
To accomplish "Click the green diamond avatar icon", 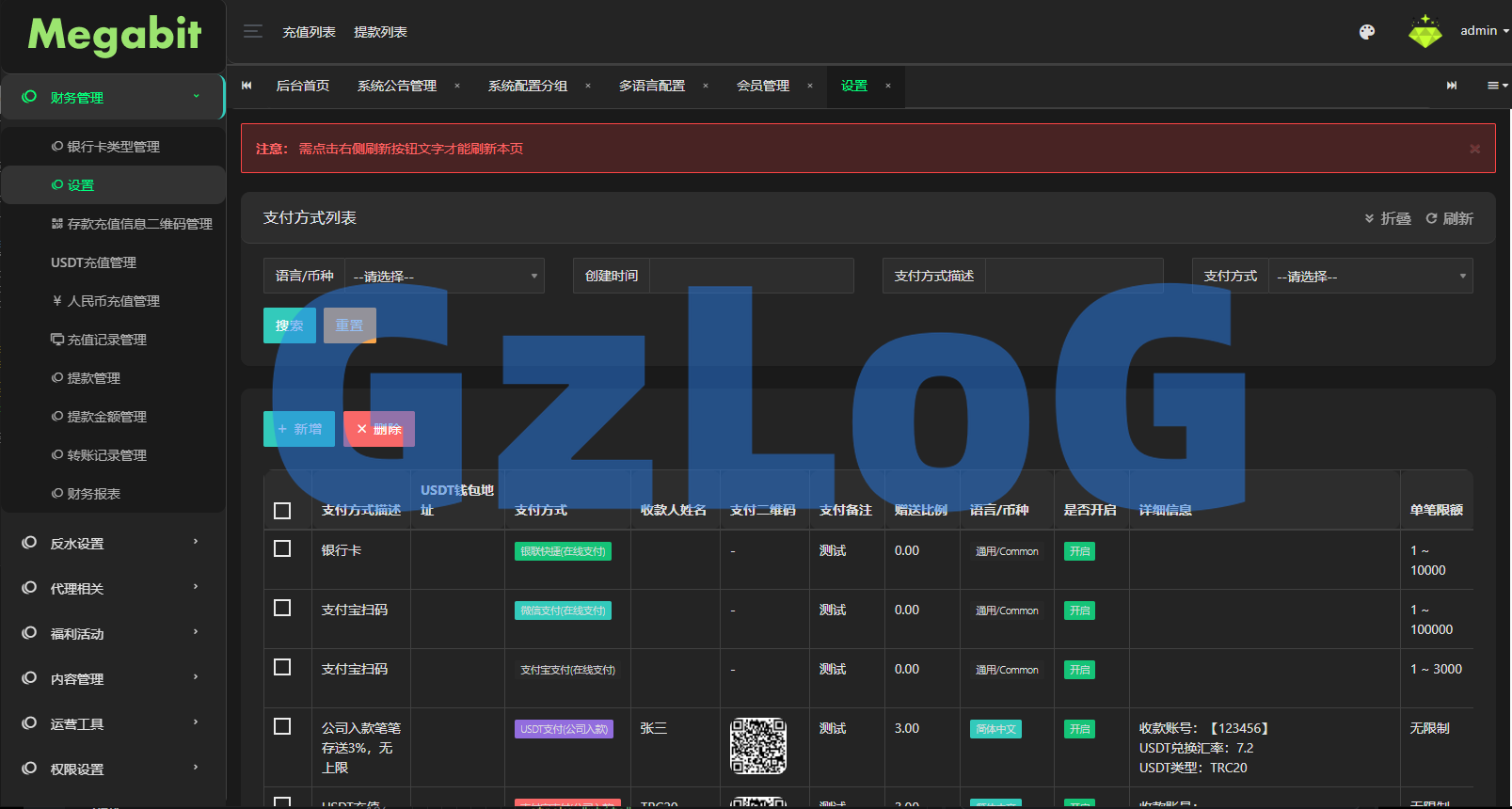I will tap(1424, 32).
